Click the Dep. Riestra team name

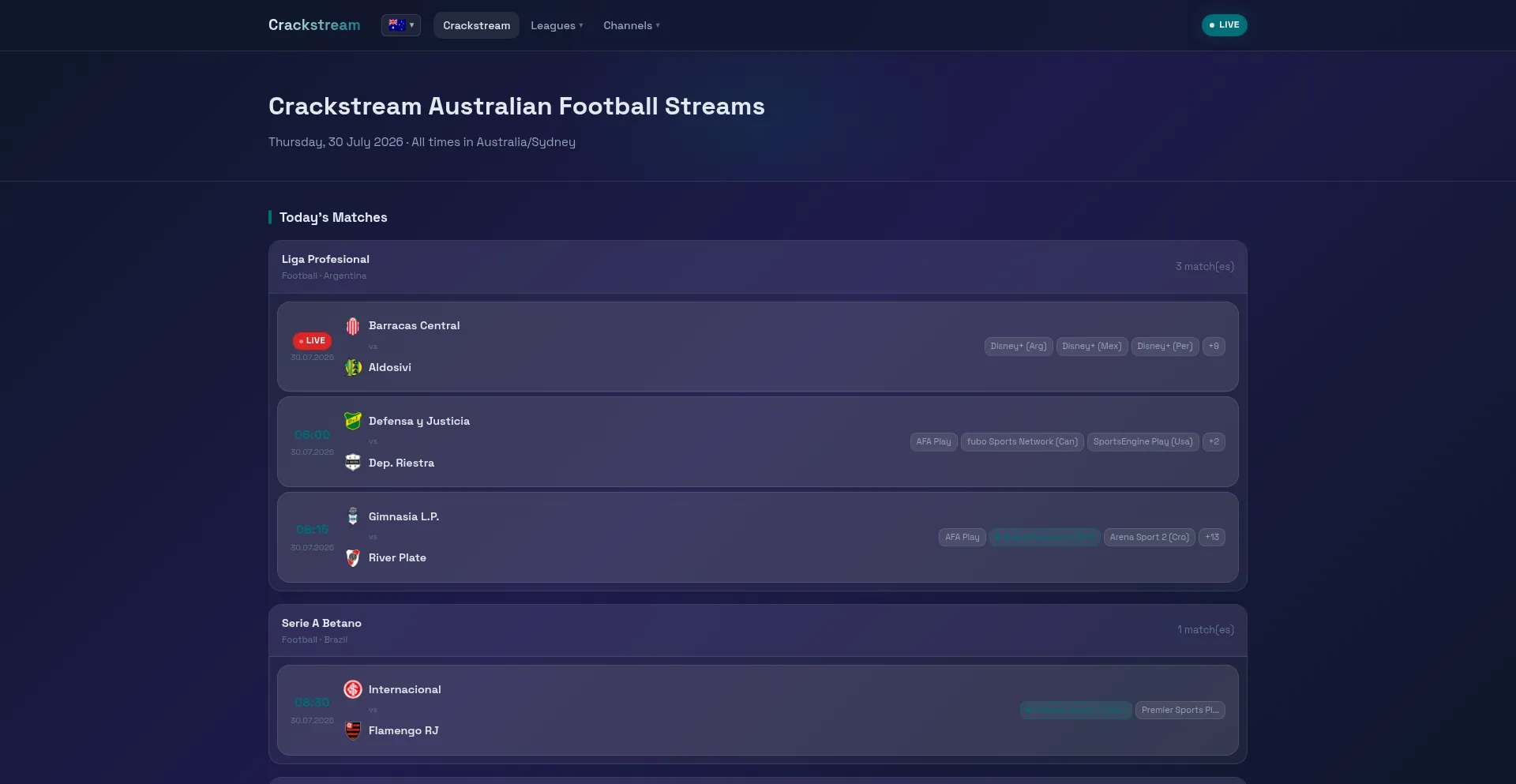pos(401,463)
